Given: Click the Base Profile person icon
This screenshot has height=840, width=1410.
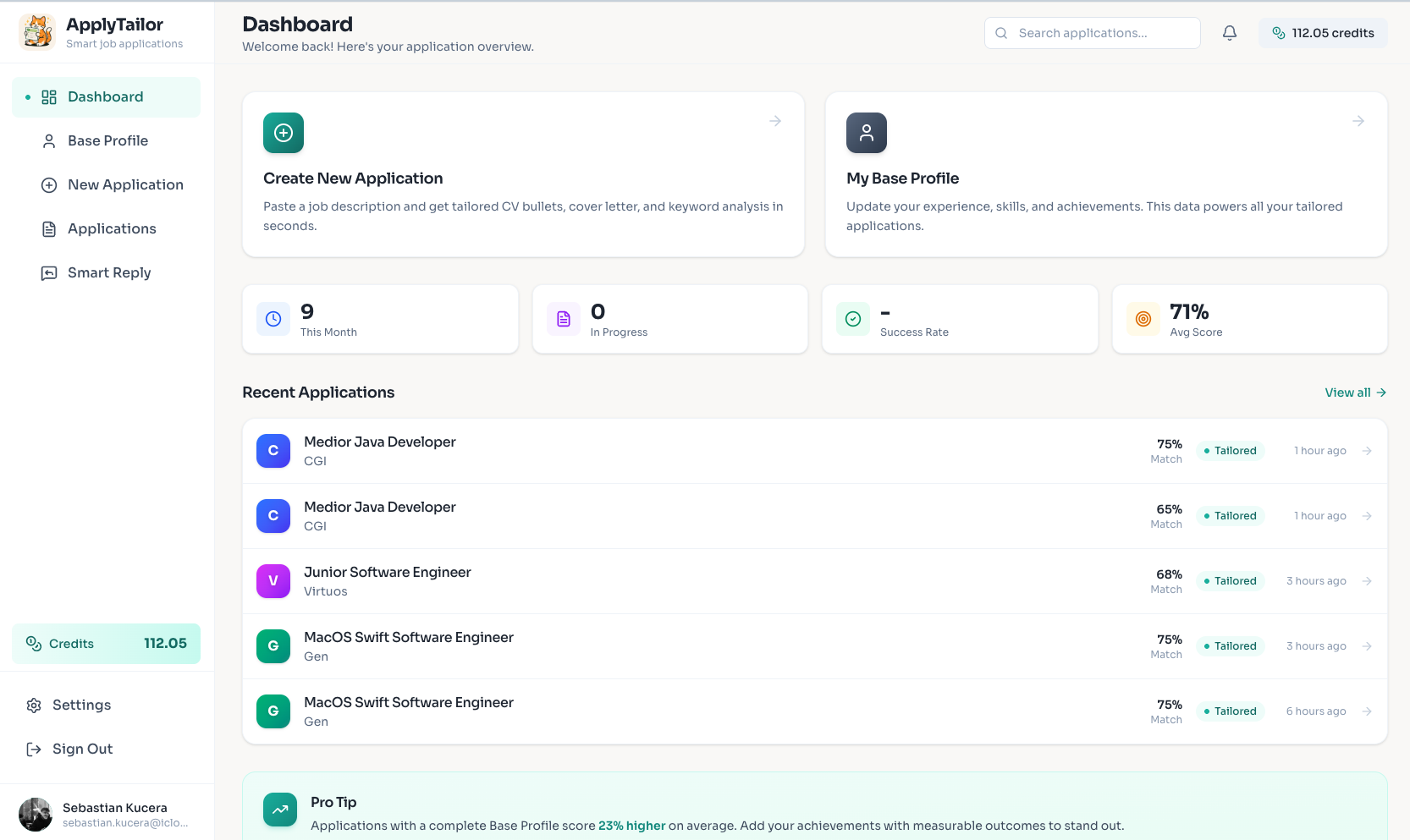Looking at the screenshot, I should [x=48, y=140].
